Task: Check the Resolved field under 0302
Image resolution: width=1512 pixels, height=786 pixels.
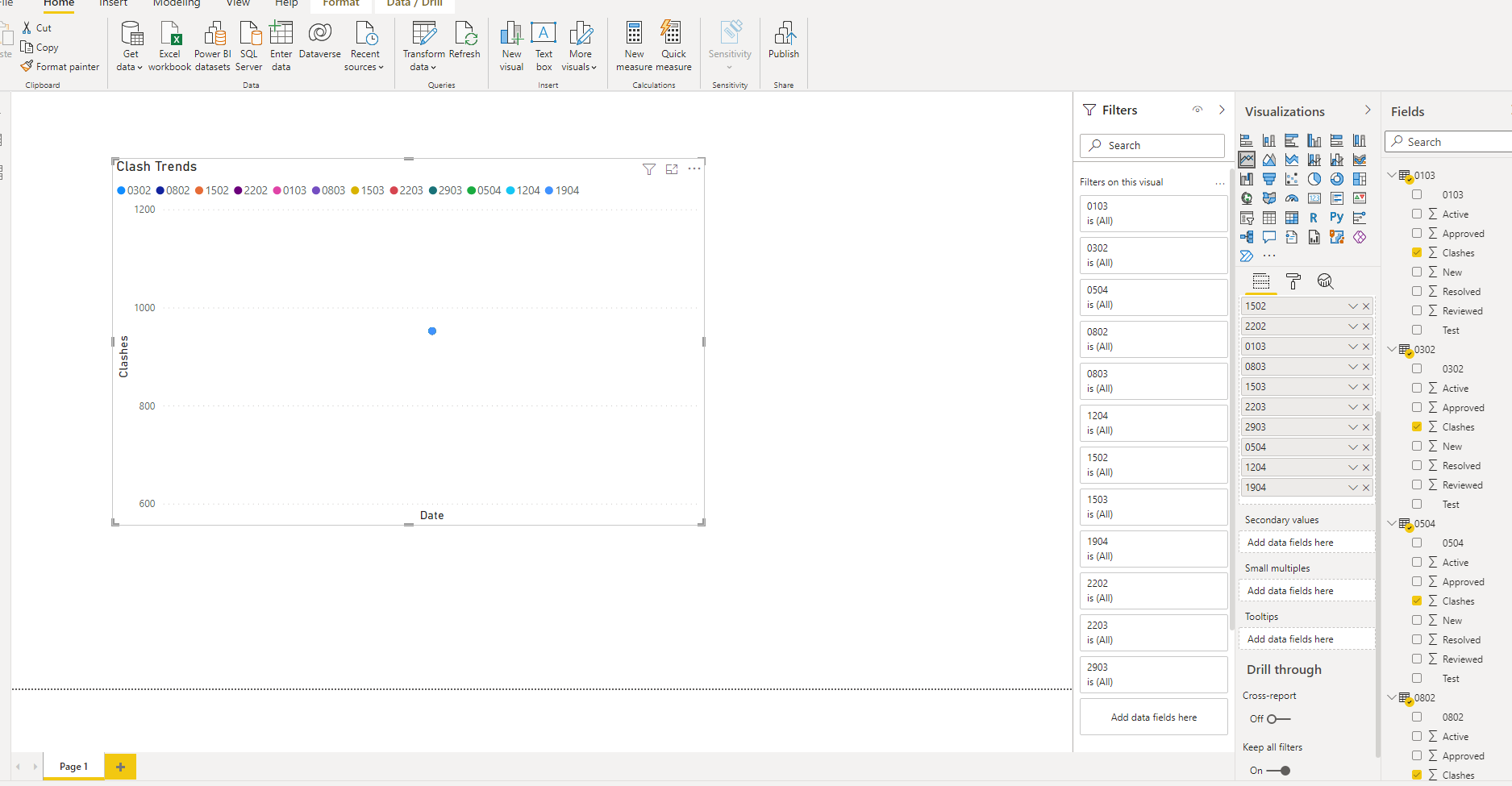Action: [x=1417, y=465]
